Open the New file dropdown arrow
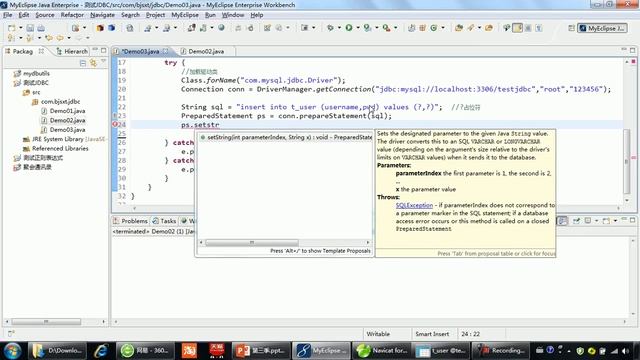Image resolution: width=640 pixels, height=360 pixels. (x=20, y=28)
